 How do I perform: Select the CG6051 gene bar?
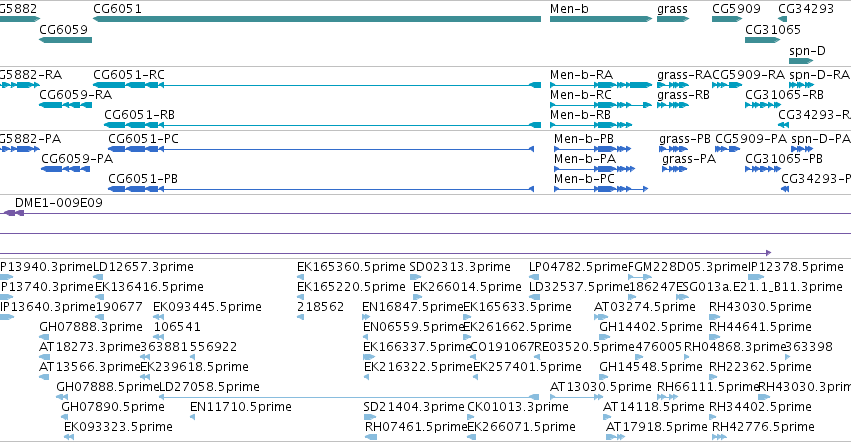pyautogui.click(x=317, y=19)
